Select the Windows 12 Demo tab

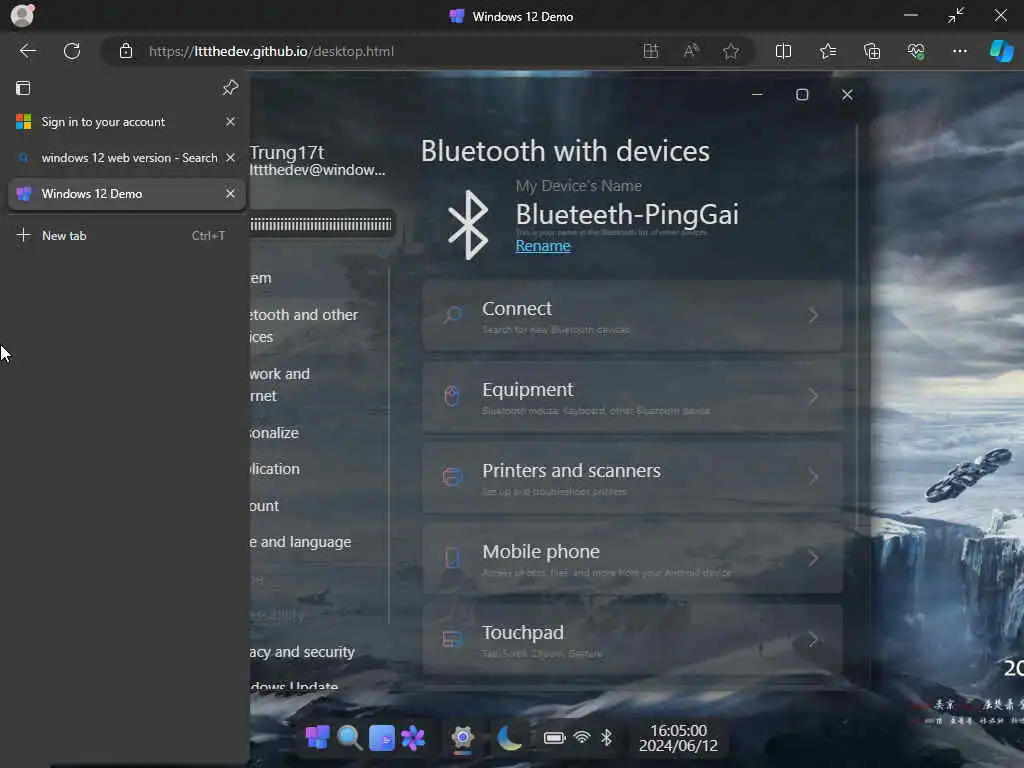coord(127,193)
